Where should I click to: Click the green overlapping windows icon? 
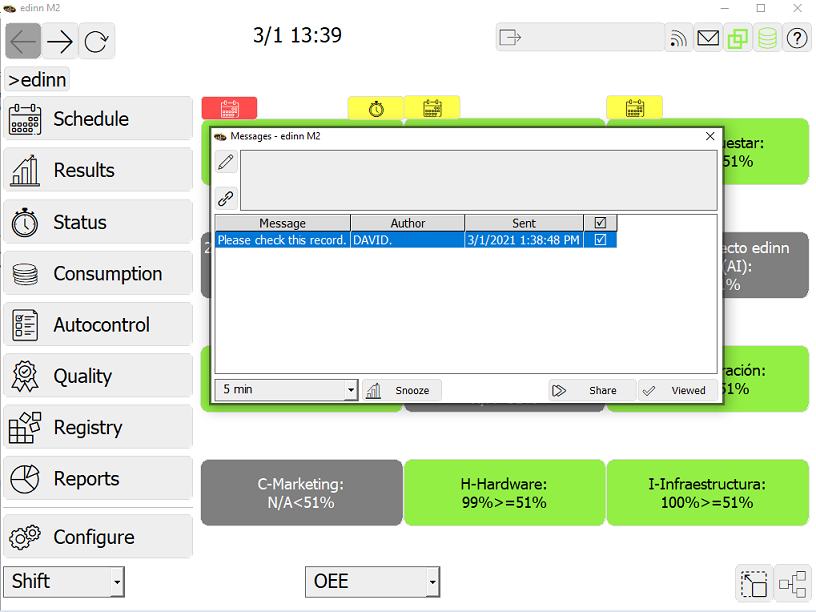737,37
